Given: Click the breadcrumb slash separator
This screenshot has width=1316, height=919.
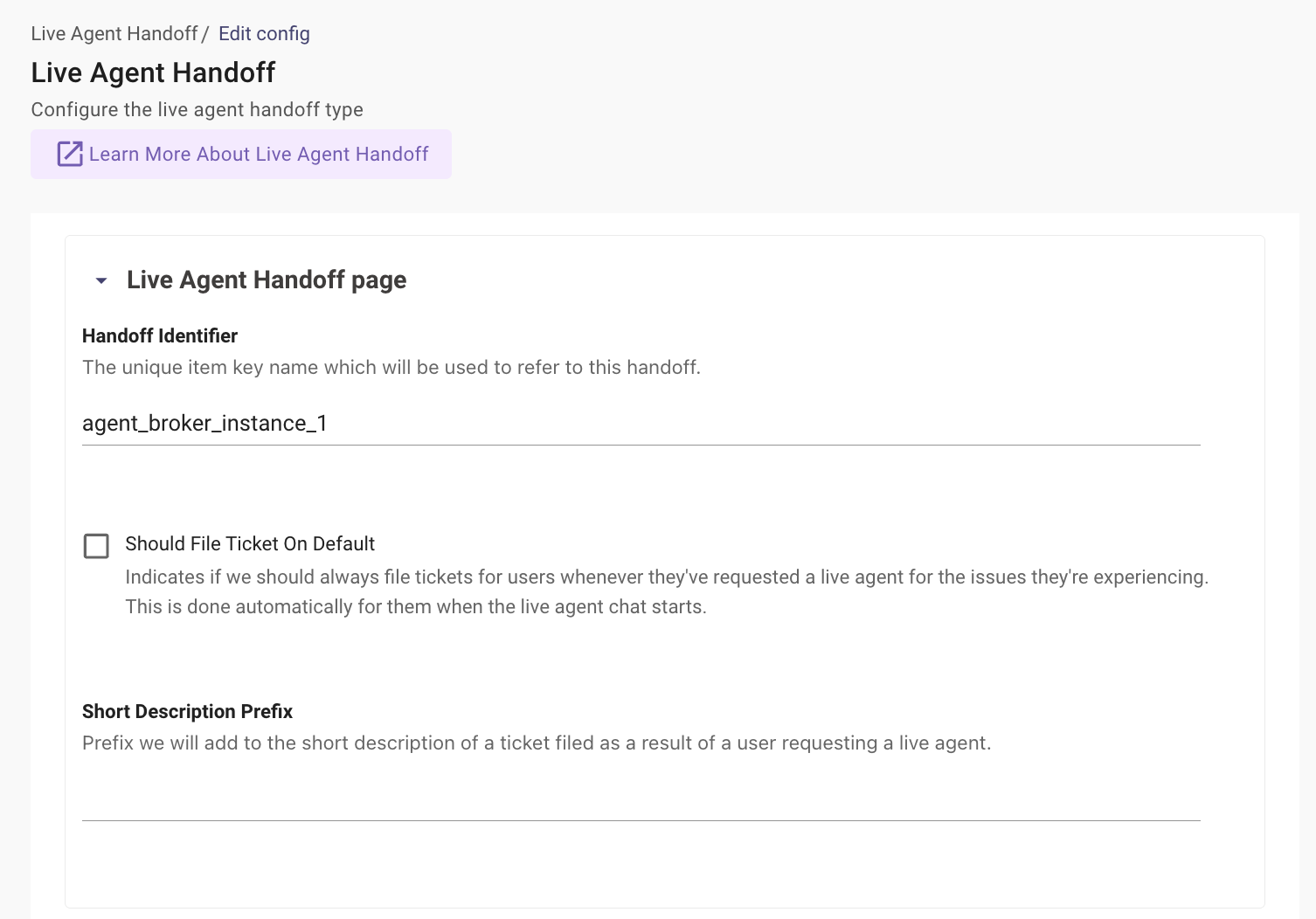Looking at the screenshot, I should [205, 33].
